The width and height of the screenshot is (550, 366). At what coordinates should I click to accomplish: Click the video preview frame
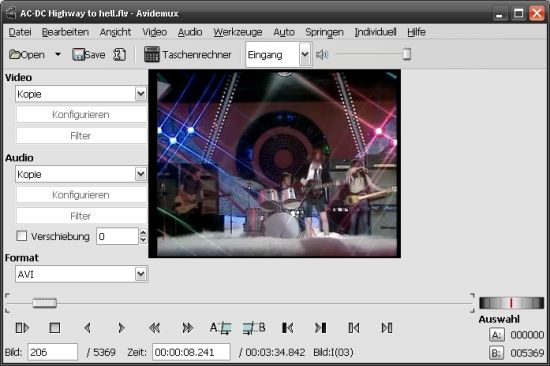point(275,164)
